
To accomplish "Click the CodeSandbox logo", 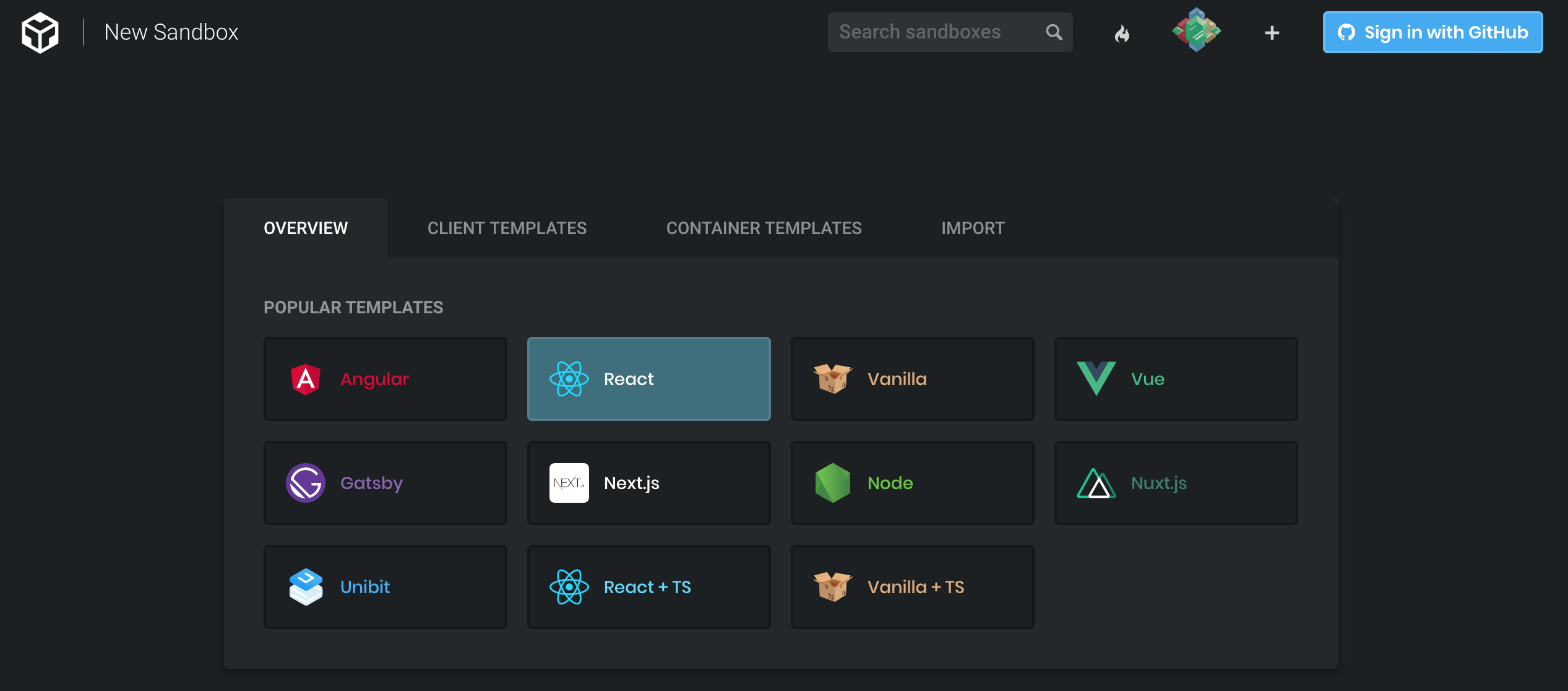I will (40, 32).
